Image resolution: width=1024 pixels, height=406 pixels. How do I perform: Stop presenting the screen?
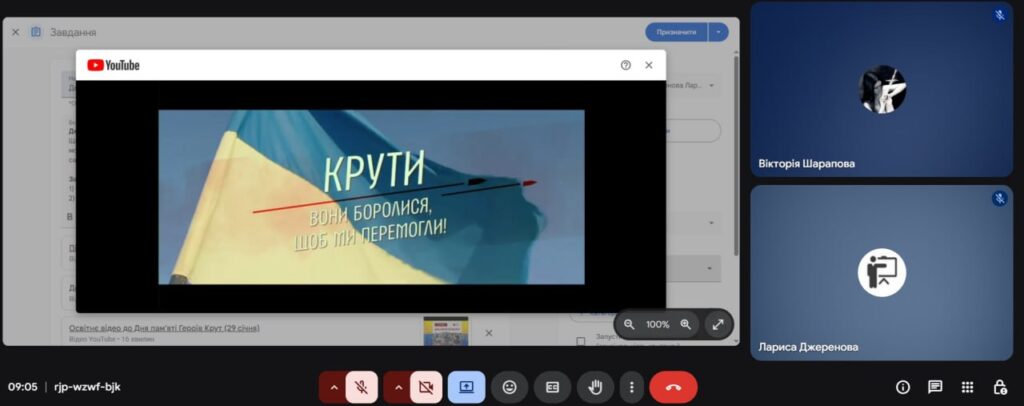[x=467, y=387]
